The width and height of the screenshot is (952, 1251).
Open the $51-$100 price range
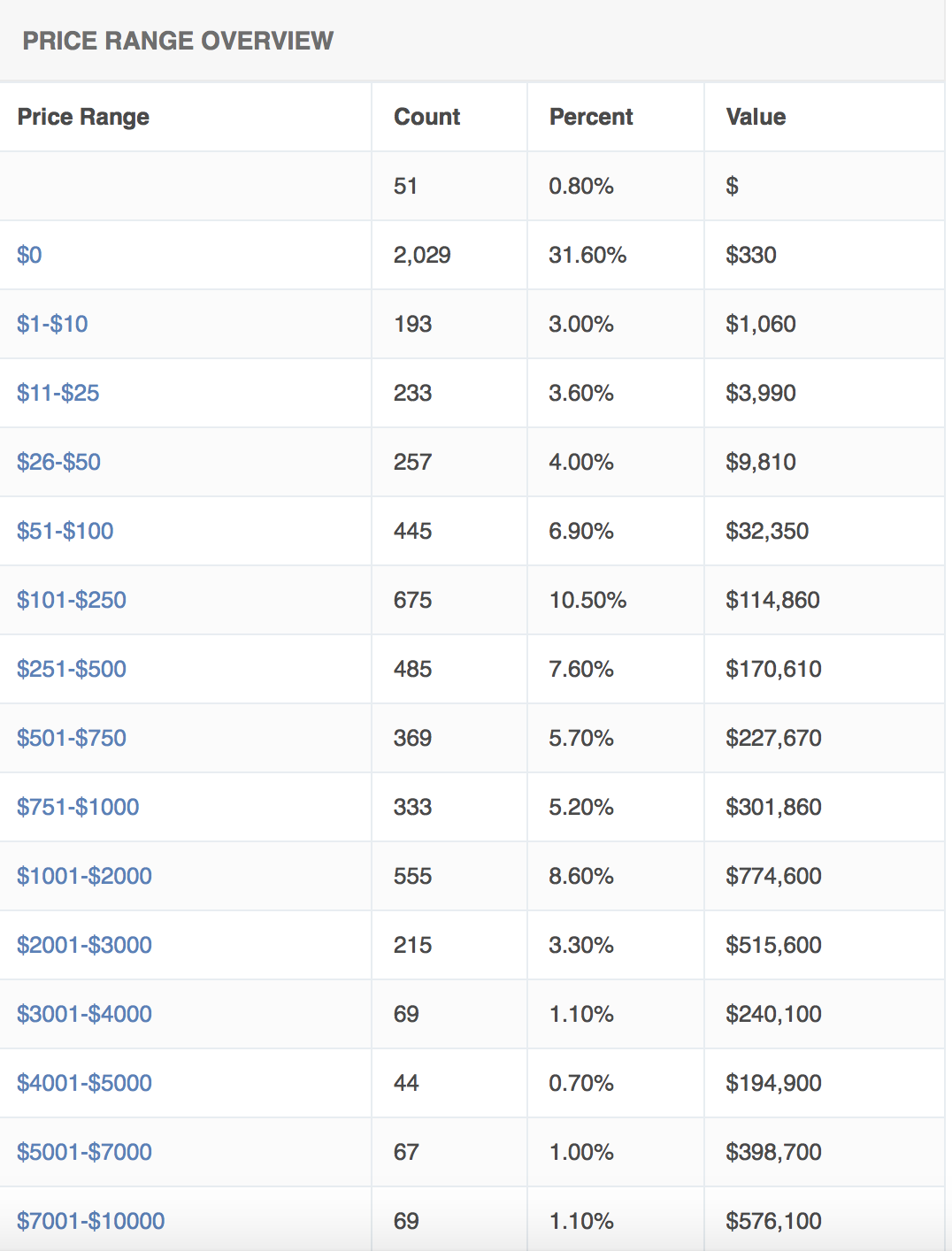pyautogui.click(x=65, y=531)
